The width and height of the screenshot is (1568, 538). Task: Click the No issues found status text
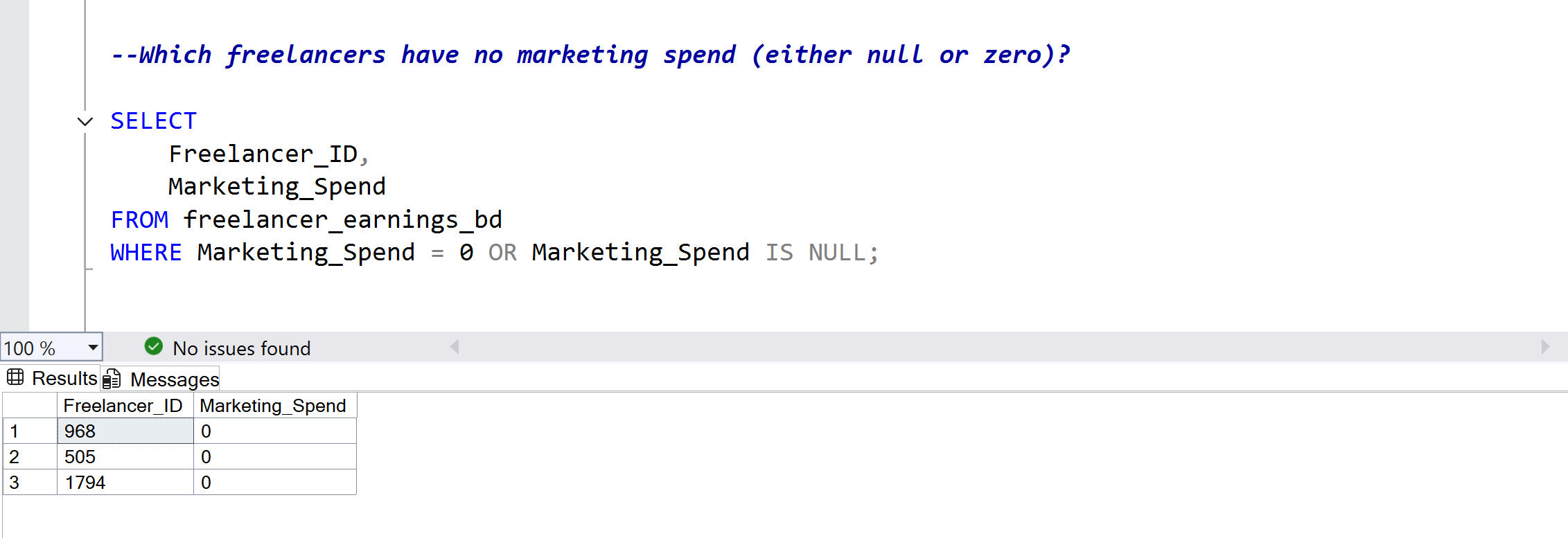coord(241,348)
